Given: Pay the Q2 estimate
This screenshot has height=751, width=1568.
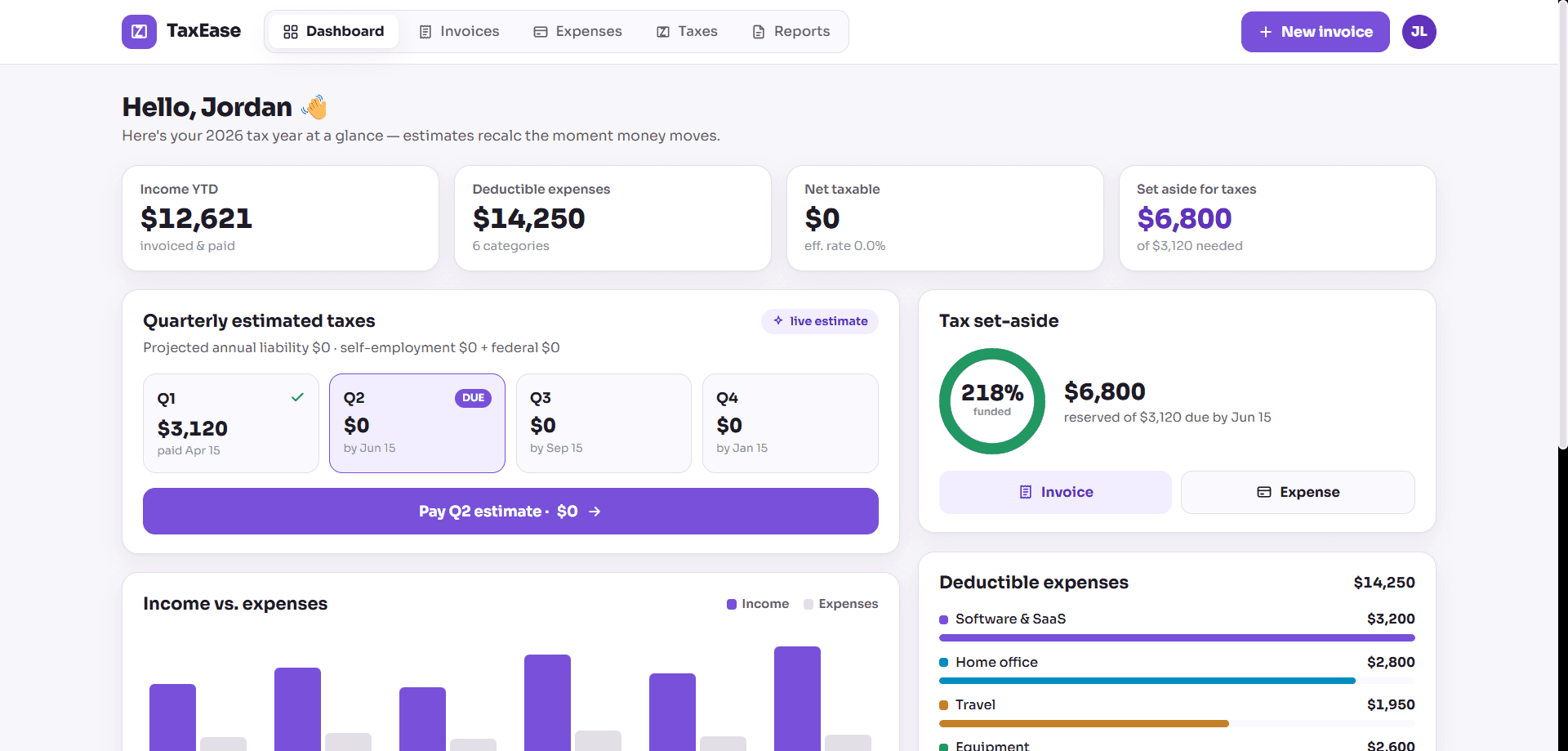Looking at the screenshot, I should pos(510,512).
